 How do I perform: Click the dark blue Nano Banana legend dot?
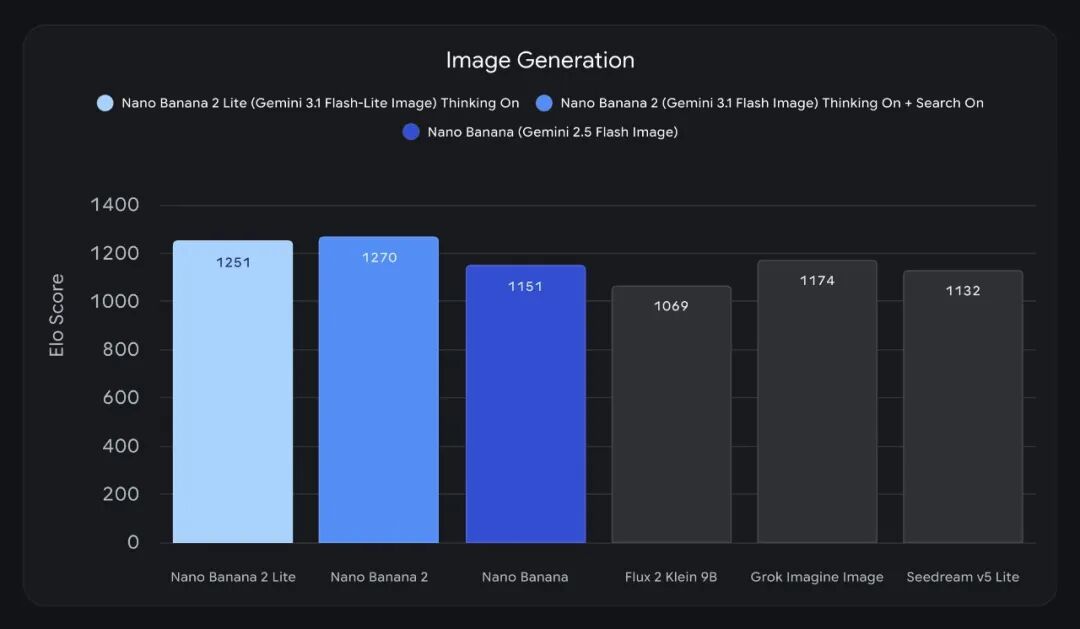point(411,132)
